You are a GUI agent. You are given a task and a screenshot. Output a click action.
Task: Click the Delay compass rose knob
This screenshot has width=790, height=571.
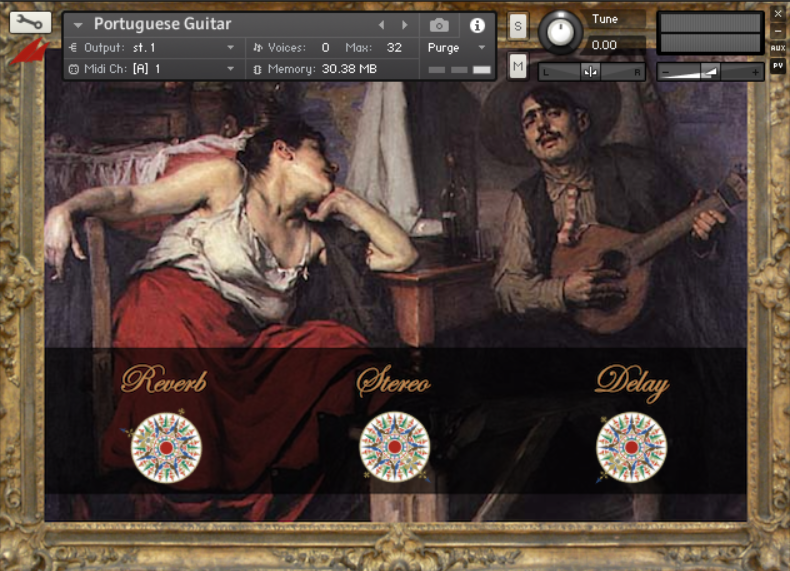point(631,447)
